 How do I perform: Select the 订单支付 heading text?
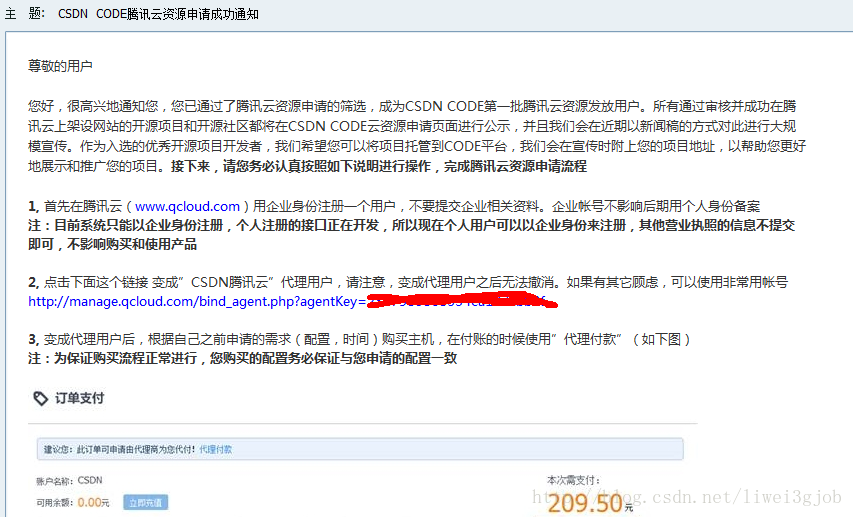coord(79,398)
